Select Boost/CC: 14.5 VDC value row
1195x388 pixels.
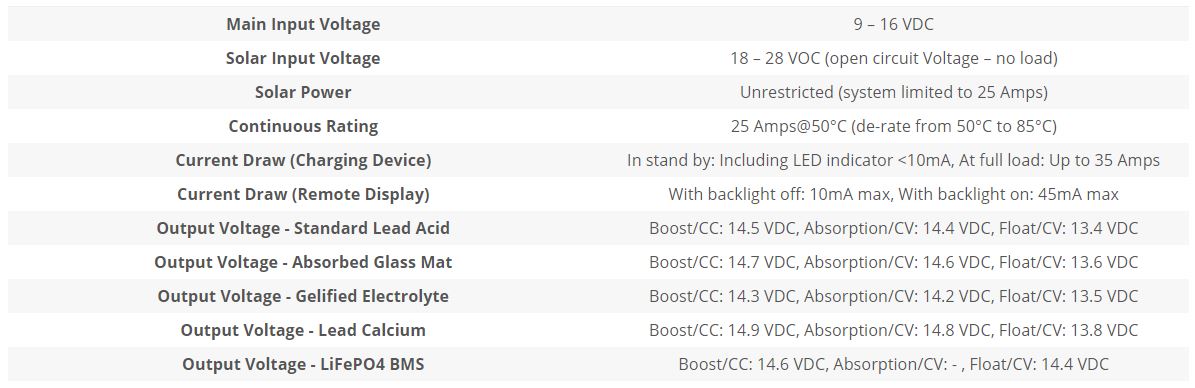tap(893, 228)
